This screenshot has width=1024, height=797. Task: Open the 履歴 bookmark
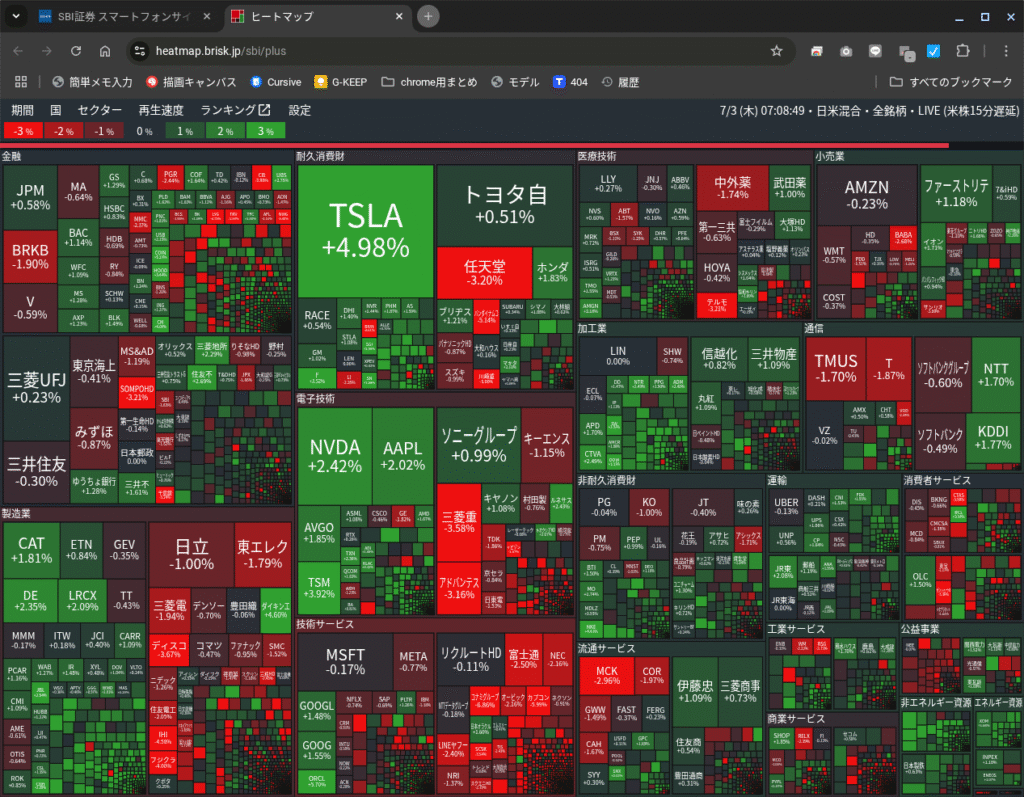point(620,82)
